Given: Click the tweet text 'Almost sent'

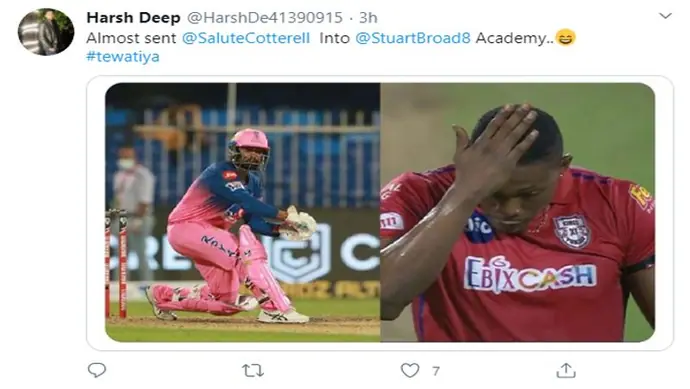Looking at the screenshot, I should tap(131, 38).
